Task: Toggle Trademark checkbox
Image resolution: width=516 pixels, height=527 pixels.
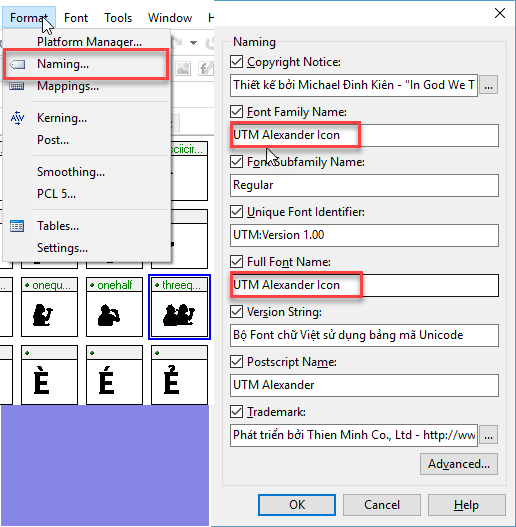Action: point(237,412)
